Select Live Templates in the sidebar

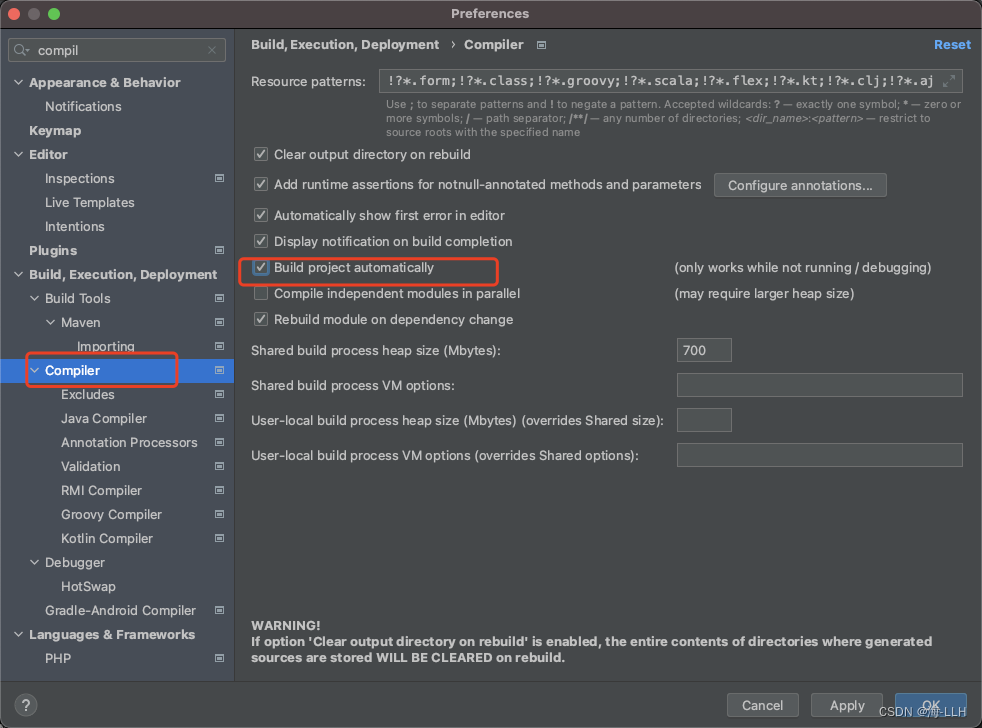click(x=90, y=202)
